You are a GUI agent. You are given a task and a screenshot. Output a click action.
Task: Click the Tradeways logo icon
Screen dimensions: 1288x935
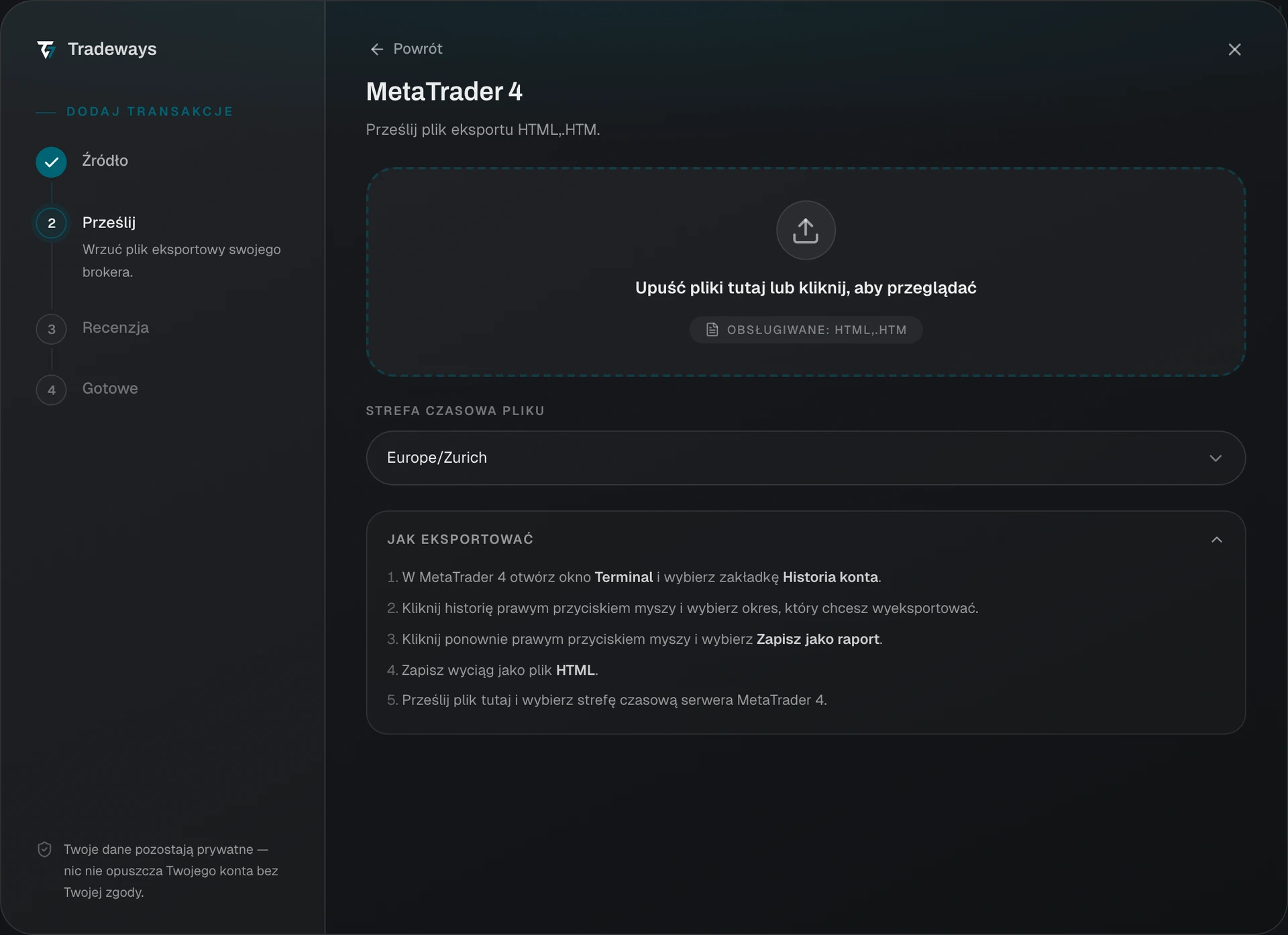click(x=46, y=50)
